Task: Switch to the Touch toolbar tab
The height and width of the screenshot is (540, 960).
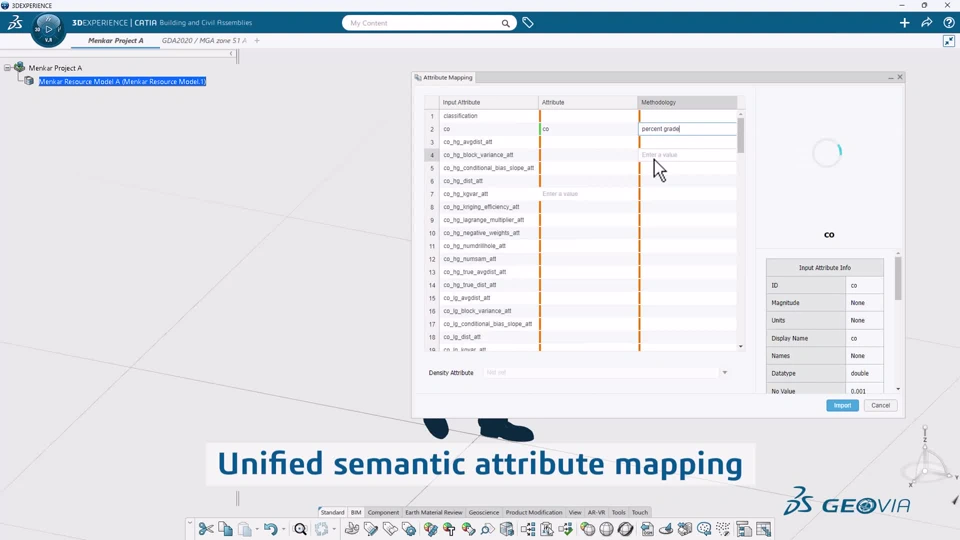Action: pos(640,512)
